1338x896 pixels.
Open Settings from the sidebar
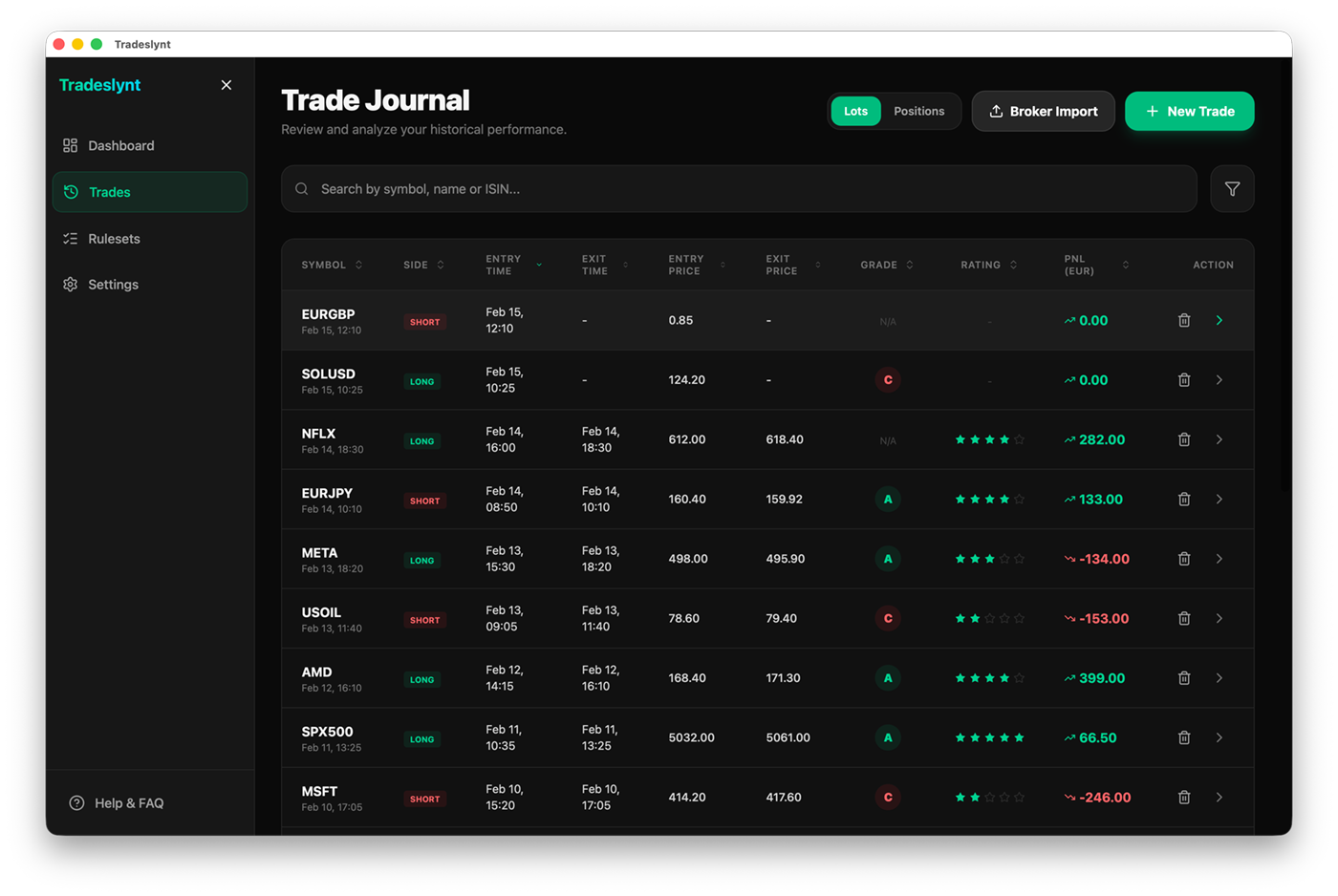[150, 285]
